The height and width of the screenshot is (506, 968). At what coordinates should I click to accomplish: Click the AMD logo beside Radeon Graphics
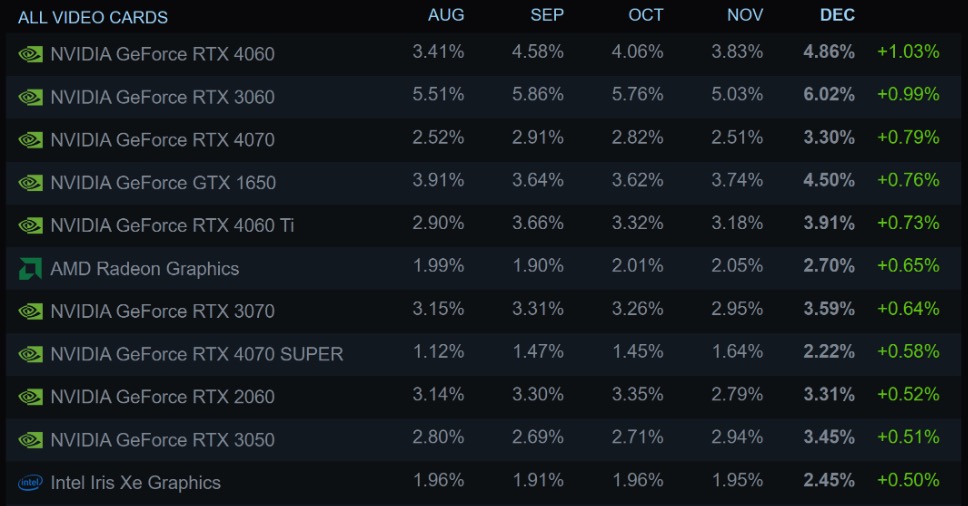coord(30,268)
